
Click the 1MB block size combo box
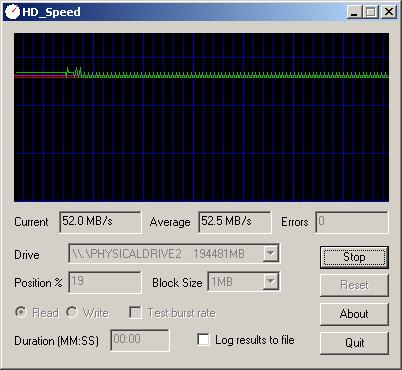[x=243, y=282]
